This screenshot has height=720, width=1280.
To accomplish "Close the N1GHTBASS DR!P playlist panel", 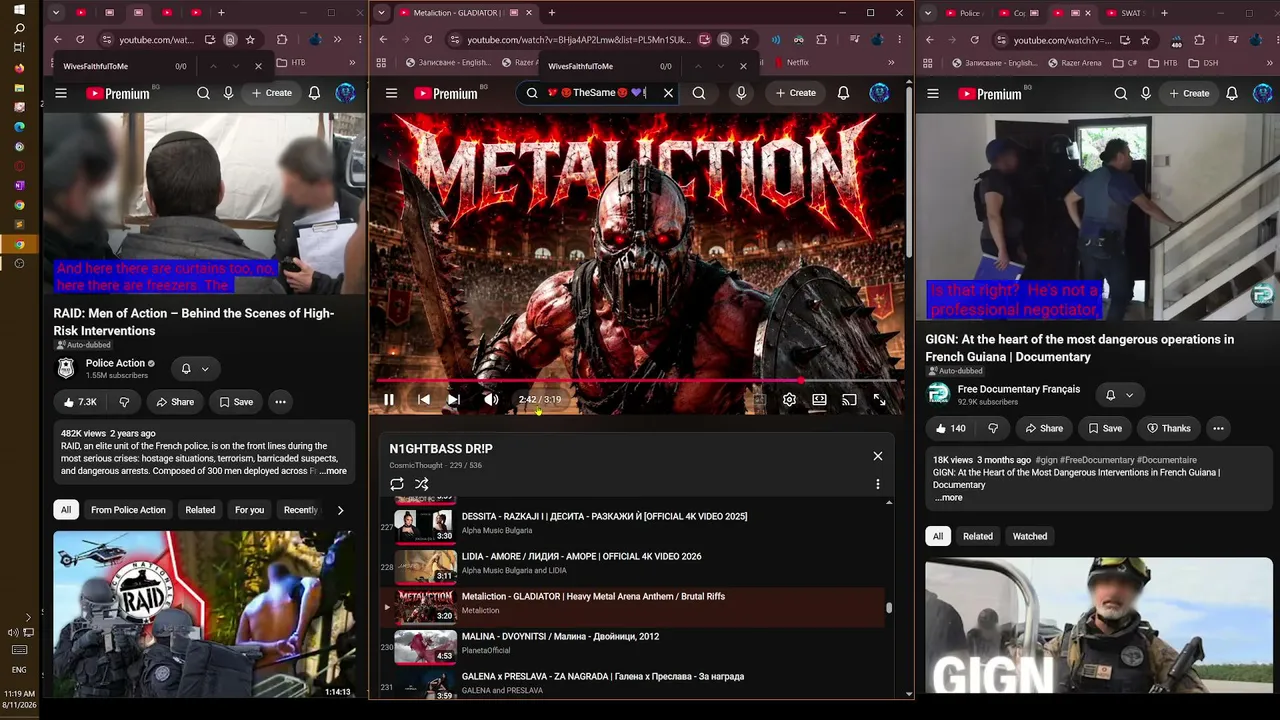I will point(878,456).
